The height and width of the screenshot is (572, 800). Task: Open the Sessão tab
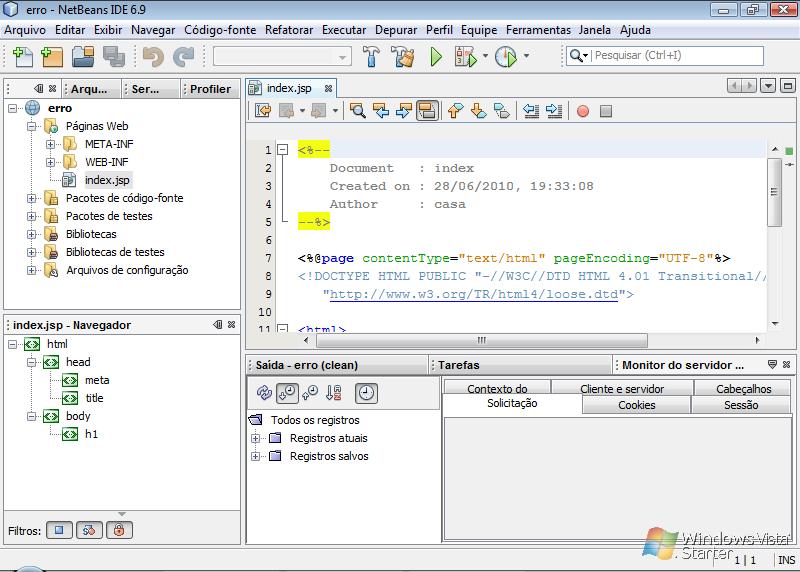[741, 405]
